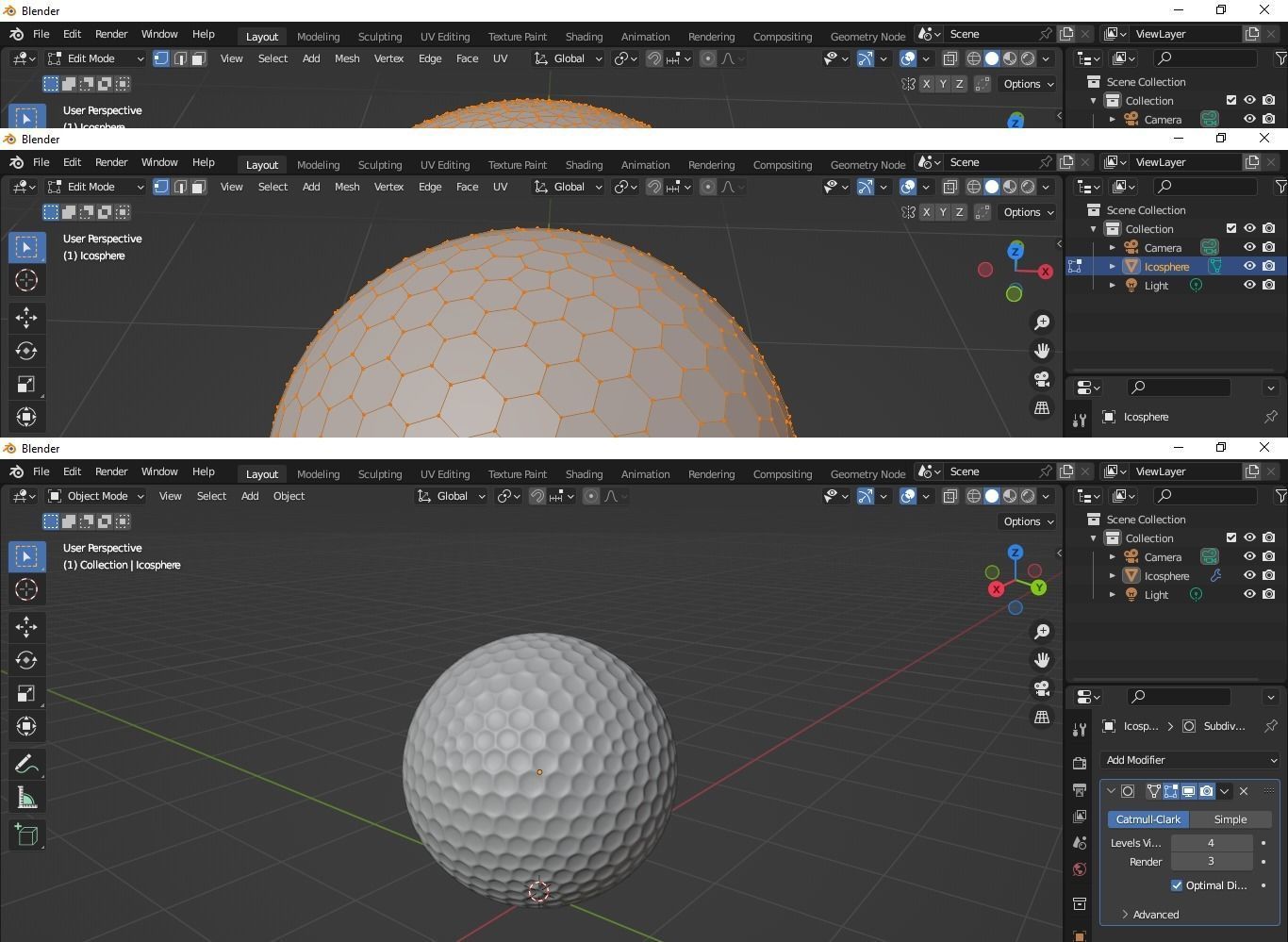Image resolution: width=1288 pixels, height=942 pixels.
Task: Select the Annotate tool
Action: point(26,764)
